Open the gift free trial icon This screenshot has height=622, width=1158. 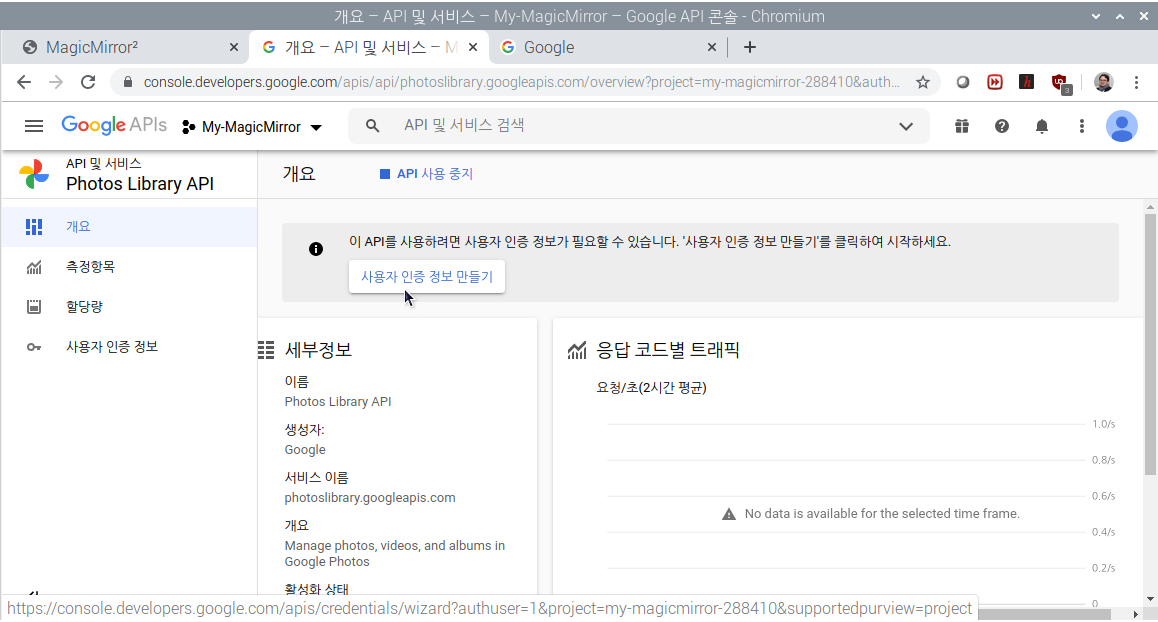pyautogui.click(x=962, y=126)
